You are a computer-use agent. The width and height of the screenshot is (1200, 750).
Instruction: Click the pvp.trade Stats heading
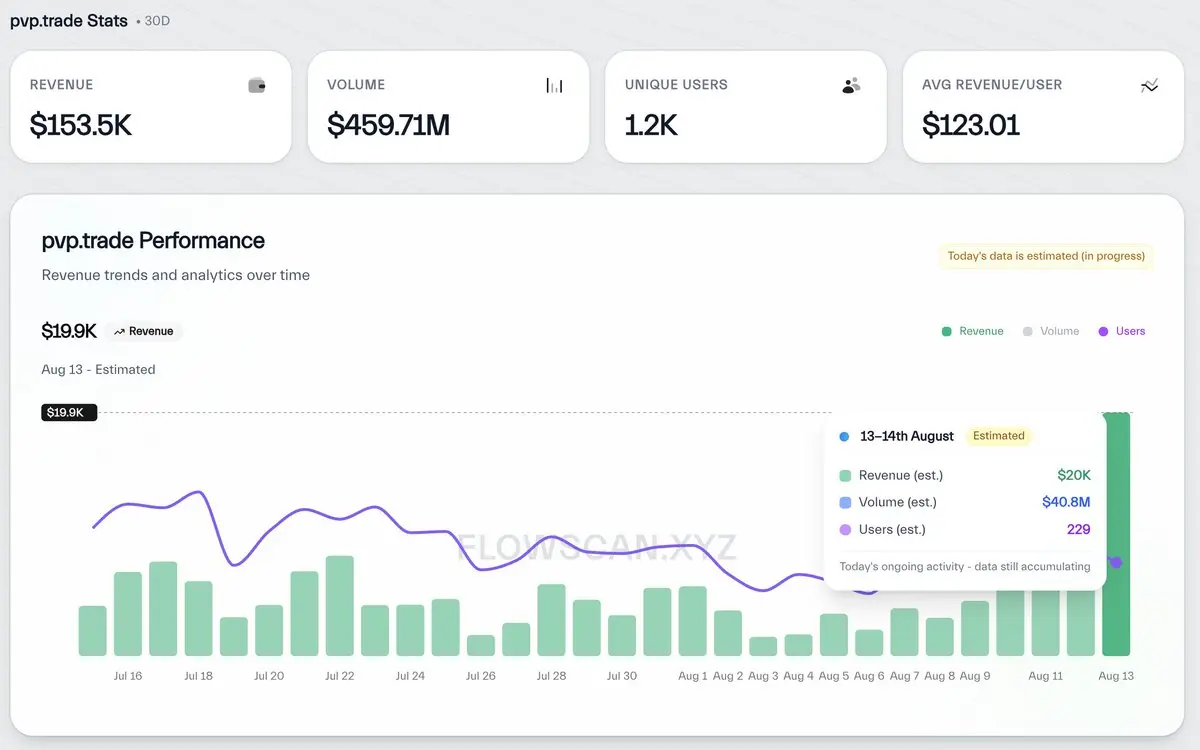click(x=69, y=20)
